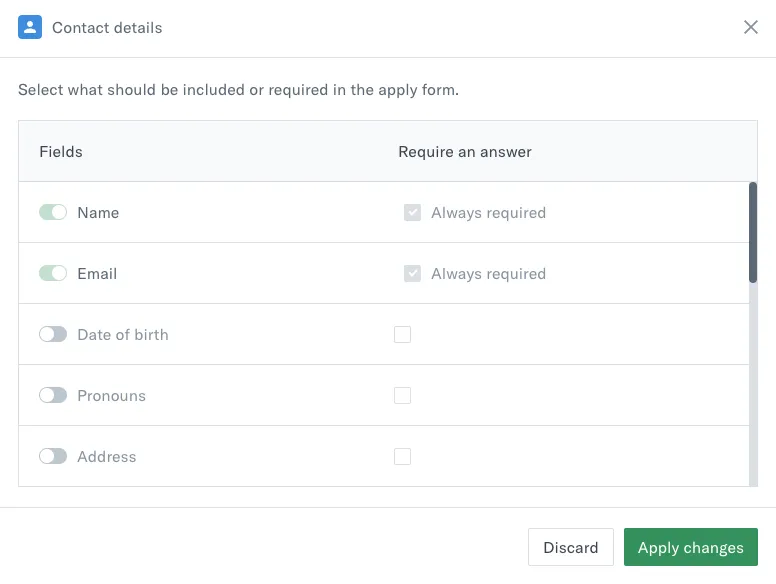Check require answer for Pronouns
The image size is (776, 584).
403,395
